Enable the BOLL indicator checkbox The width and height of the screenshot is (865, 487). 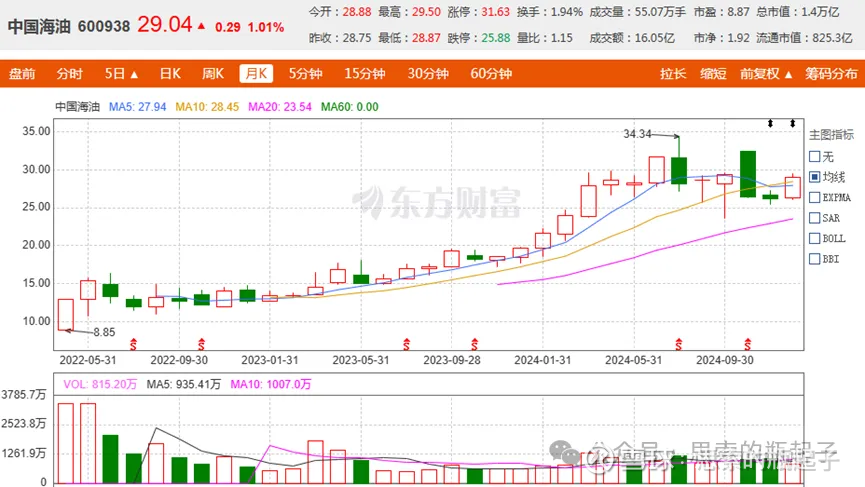tap(815, 238)
